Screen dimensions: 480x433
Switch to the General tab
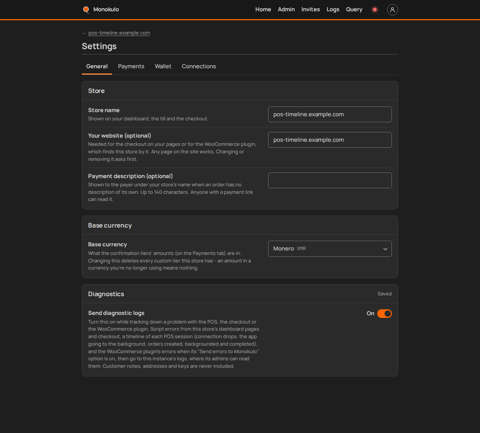click(97, 66)
